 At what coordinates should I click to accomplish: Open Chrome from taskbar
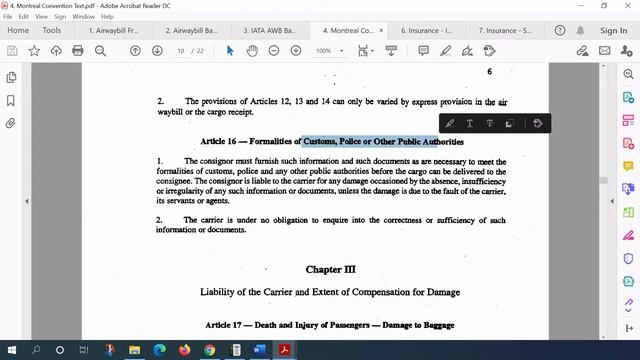point(209,350)
